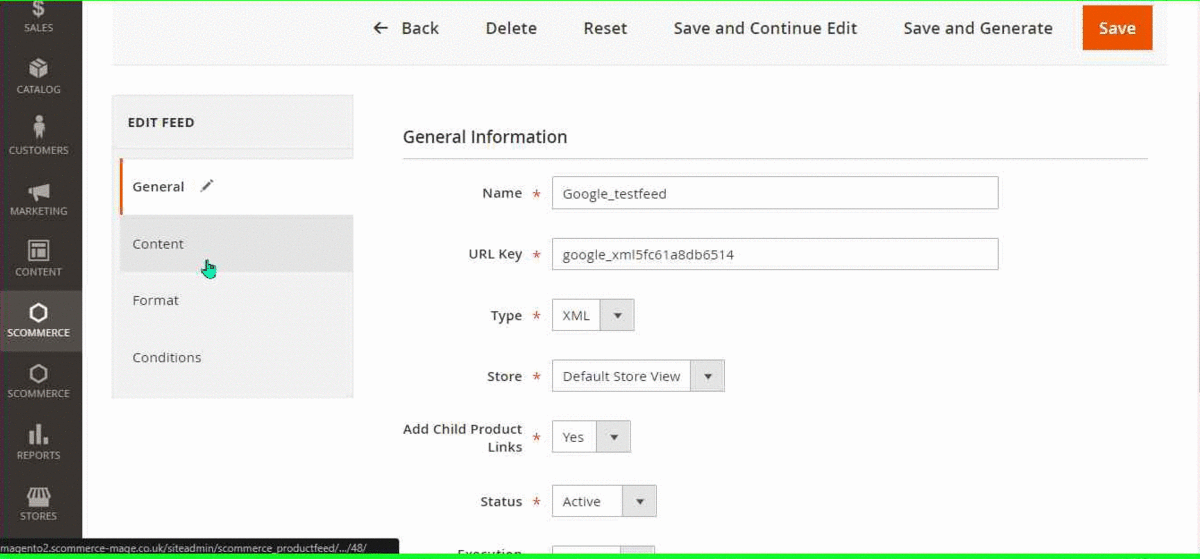Screen dimensions: 1200x559
Task: Expand the Type XML dropdown
Action: tap(617, 315)
